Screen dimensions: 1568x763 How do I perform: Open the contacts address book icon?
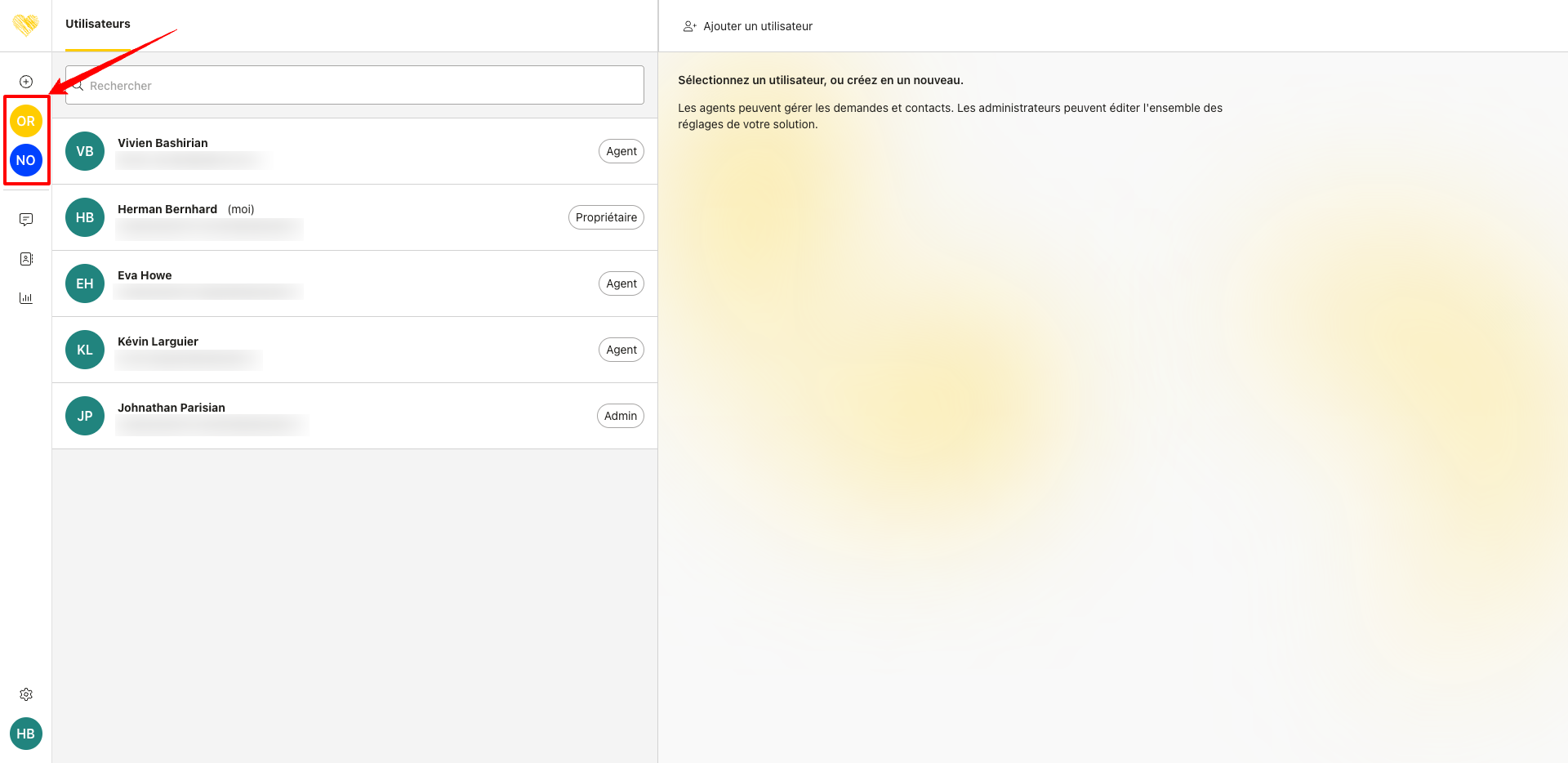click(x=26, y=259)
